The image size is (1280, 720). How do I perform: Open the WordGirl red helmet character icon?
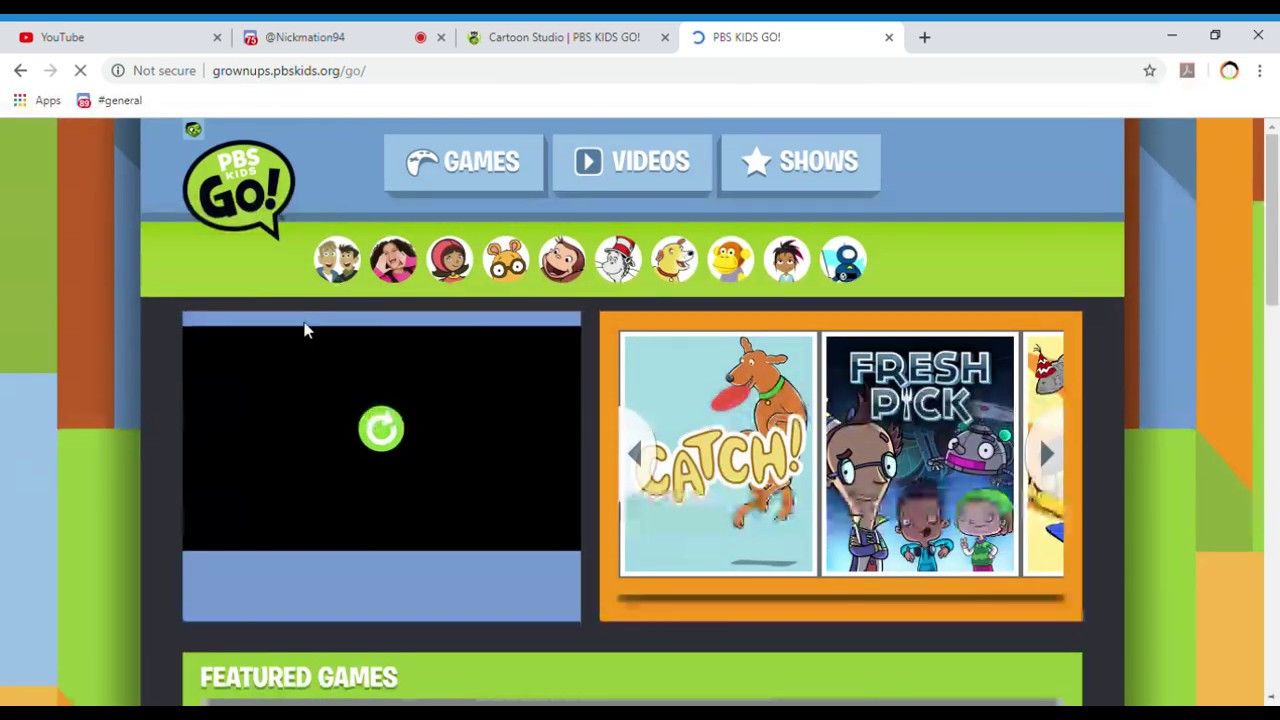click(x=449, y=260)
